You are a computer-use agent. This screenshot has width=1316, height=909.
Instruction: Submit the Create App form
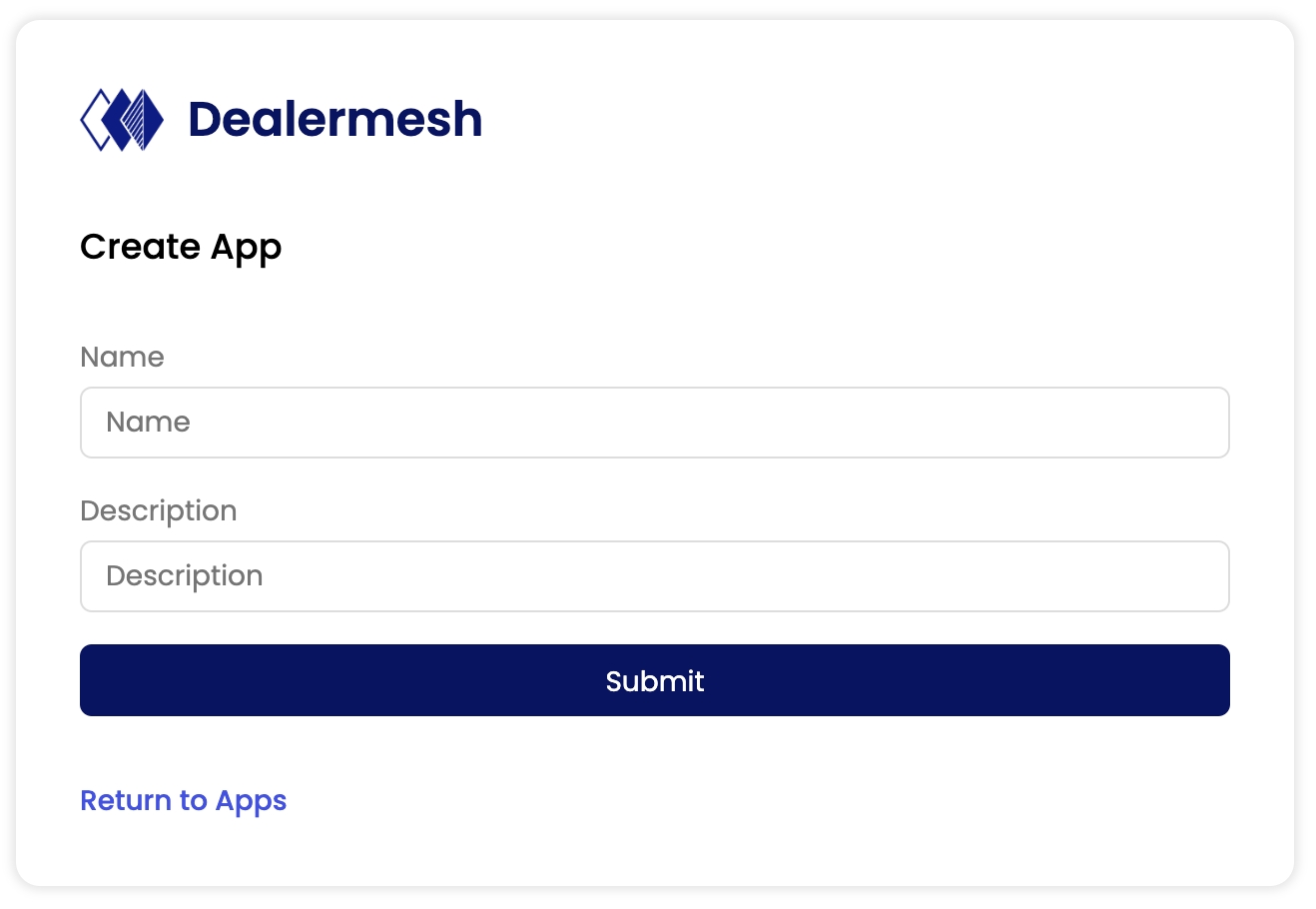[x=654, y=680]
